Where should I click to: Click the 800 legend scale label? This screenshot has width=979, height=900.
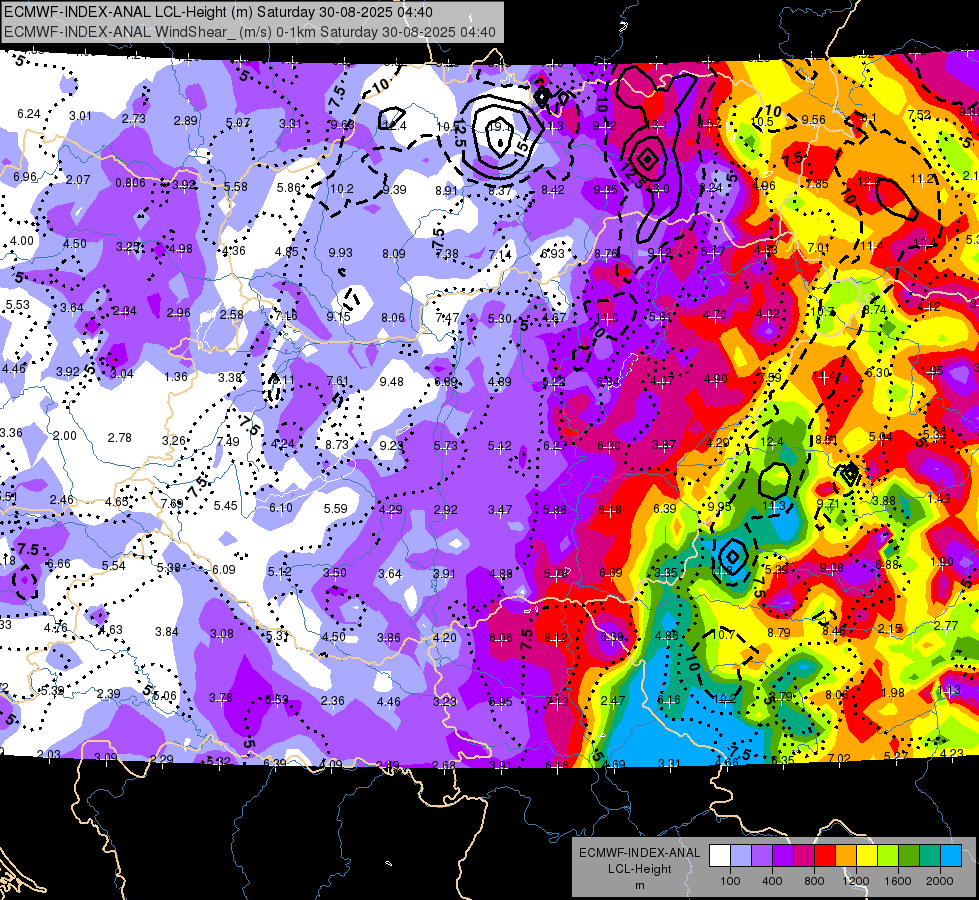814,881
